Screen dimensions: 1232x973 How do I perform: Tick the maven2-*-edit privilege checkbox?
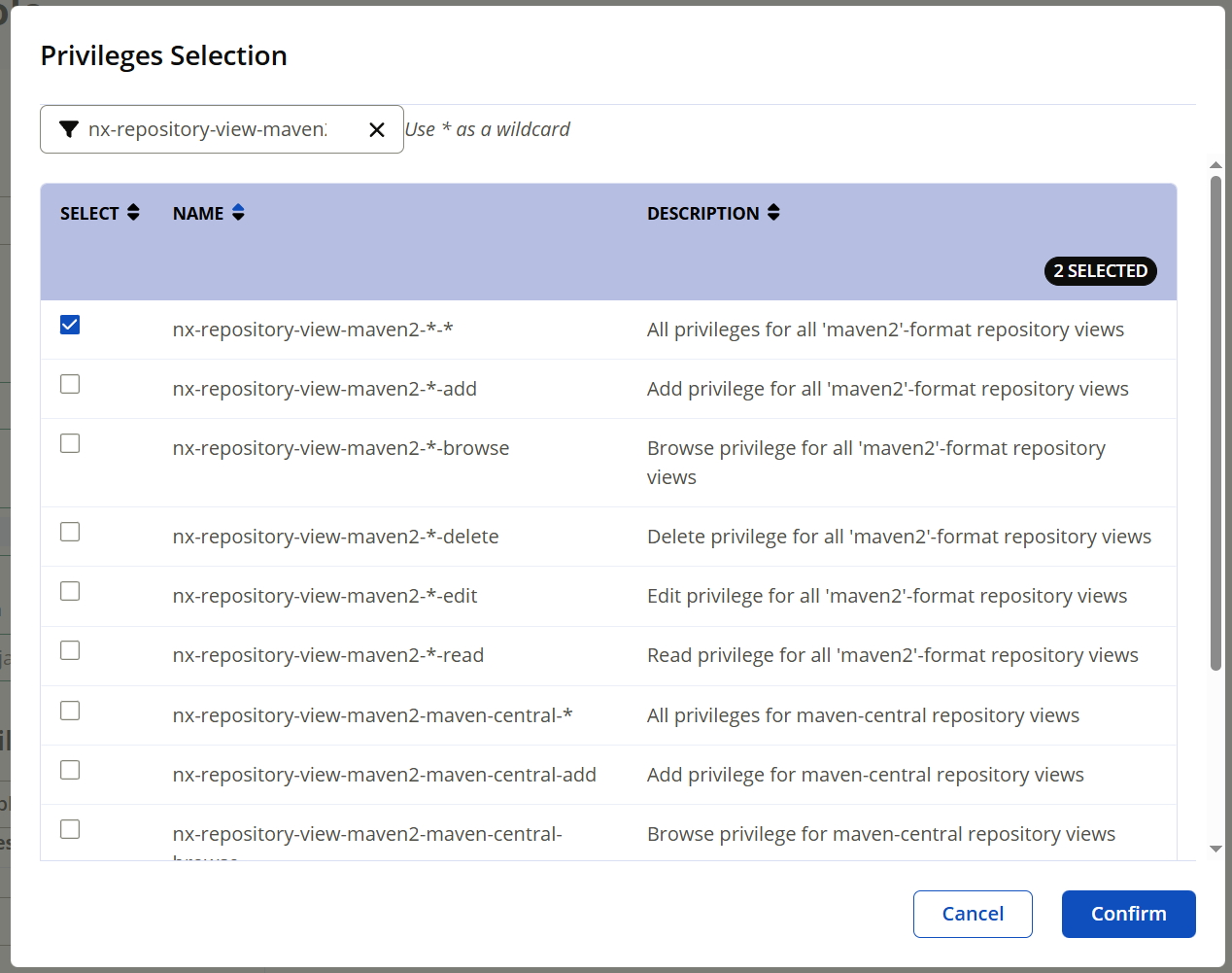[x=70, y=591]
